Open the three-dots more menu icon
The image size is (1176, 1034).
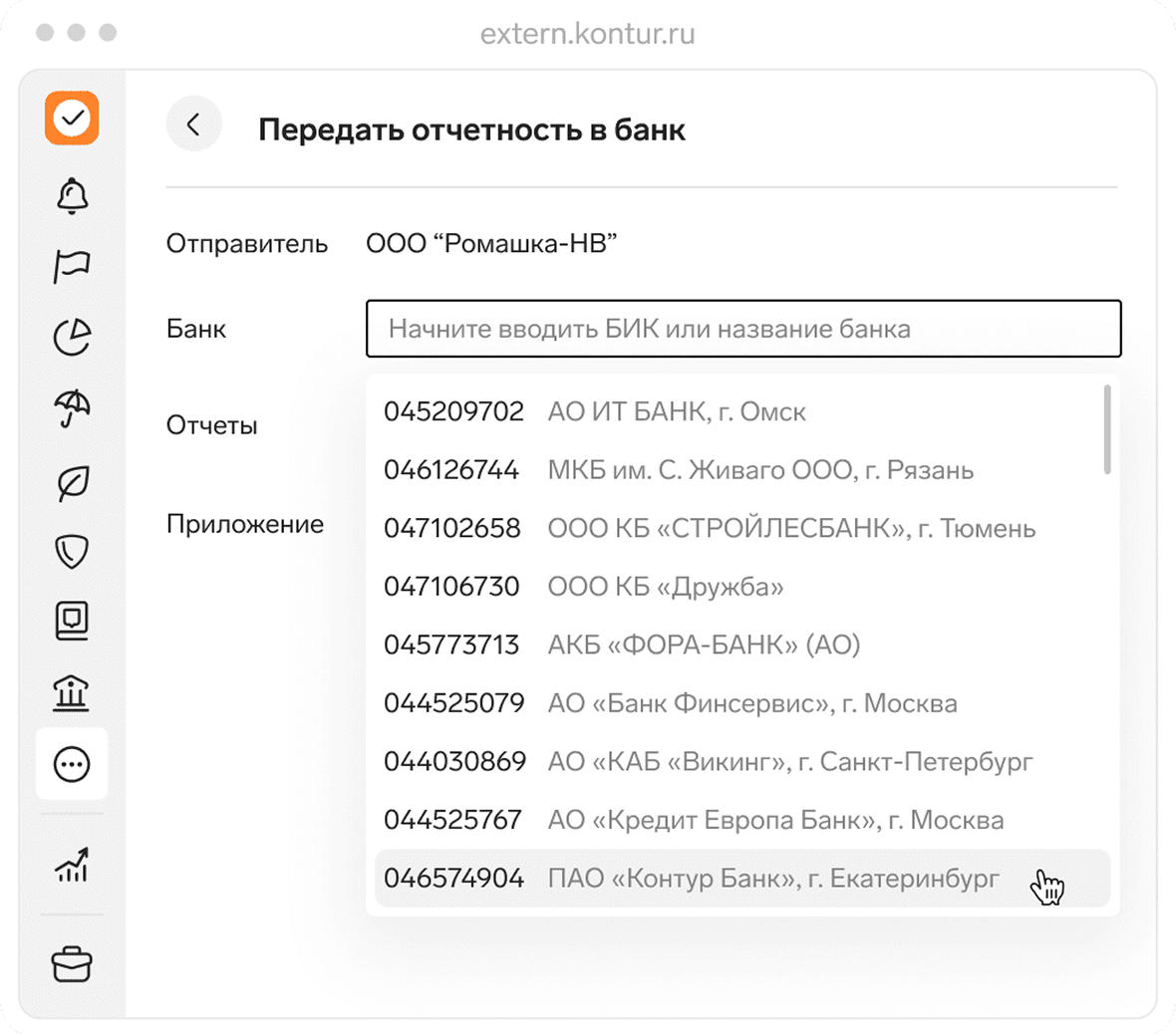tap(72, 764)
